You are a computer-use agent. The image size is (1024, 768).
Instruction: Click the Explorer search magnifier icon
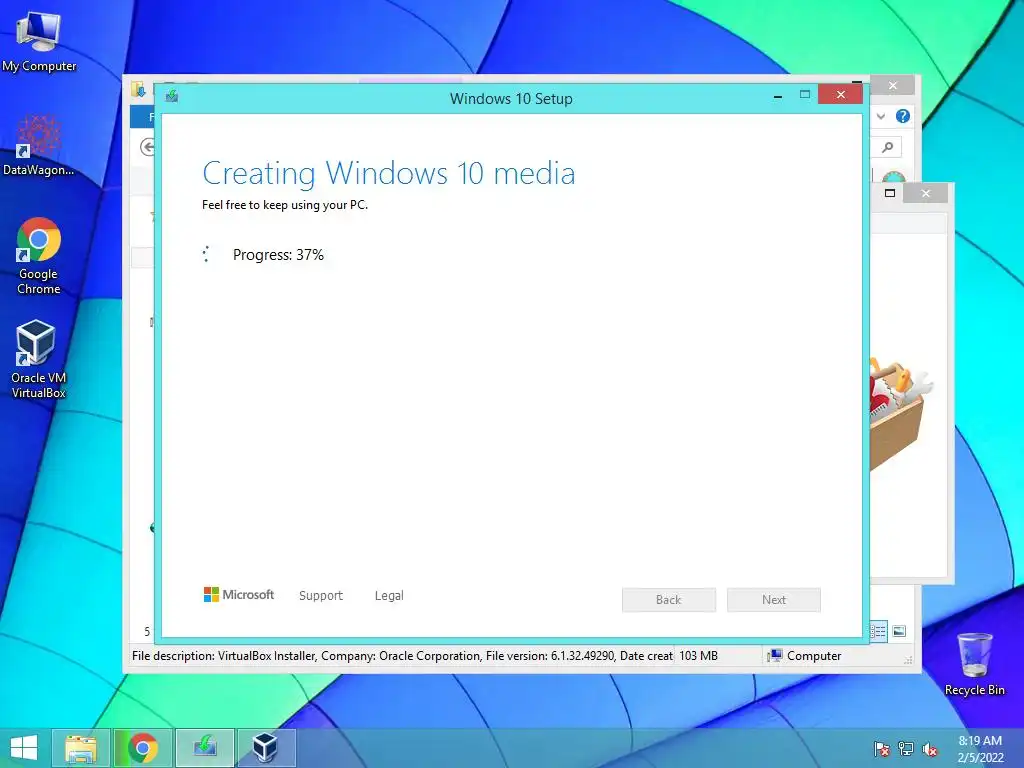coord(888,147)
